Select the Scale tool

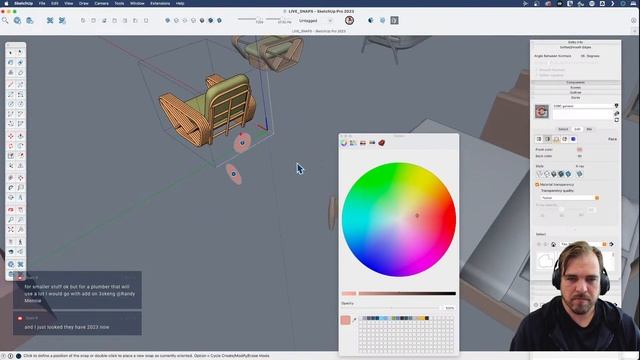(x=11, y=156)
